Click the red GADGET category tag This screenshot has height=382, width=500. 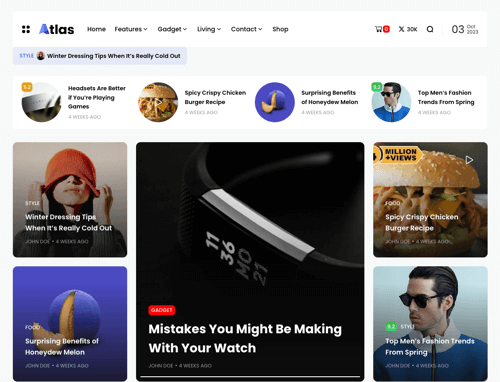point(162,310)
